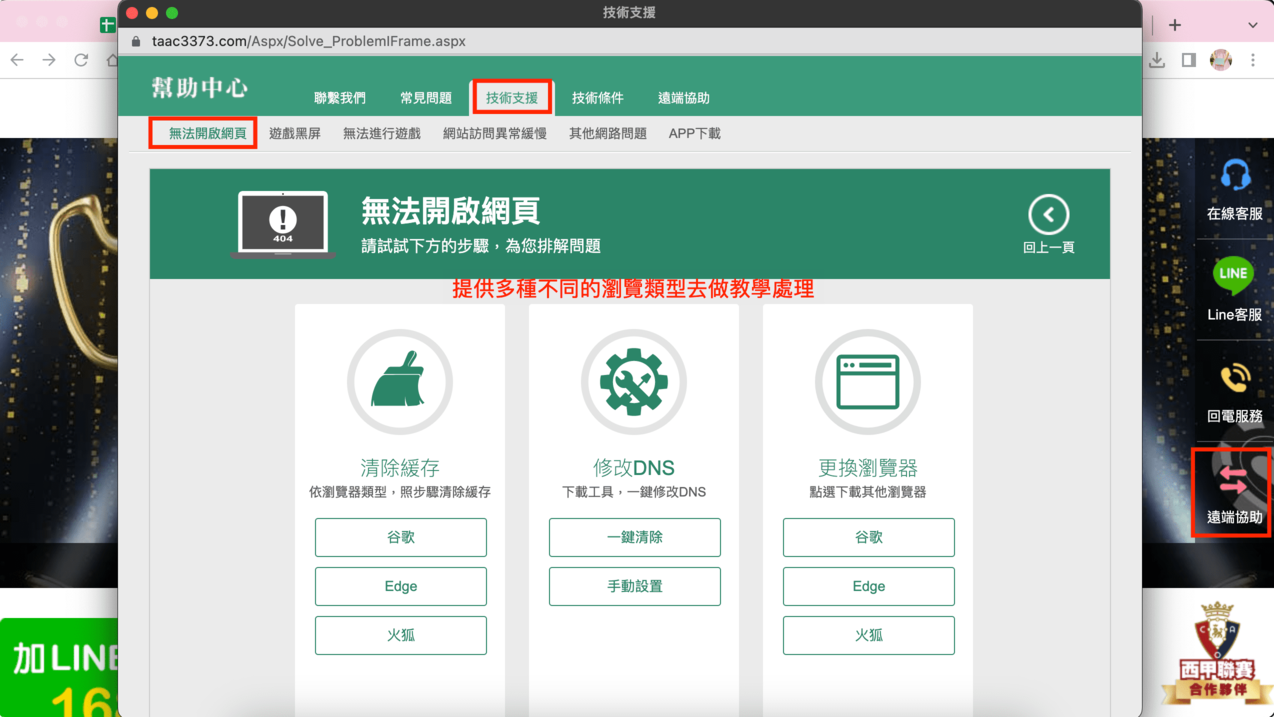This screenshot has width=1274, height=717.
Task: Open the 技術支援 tab
Action: coord(512,98)
